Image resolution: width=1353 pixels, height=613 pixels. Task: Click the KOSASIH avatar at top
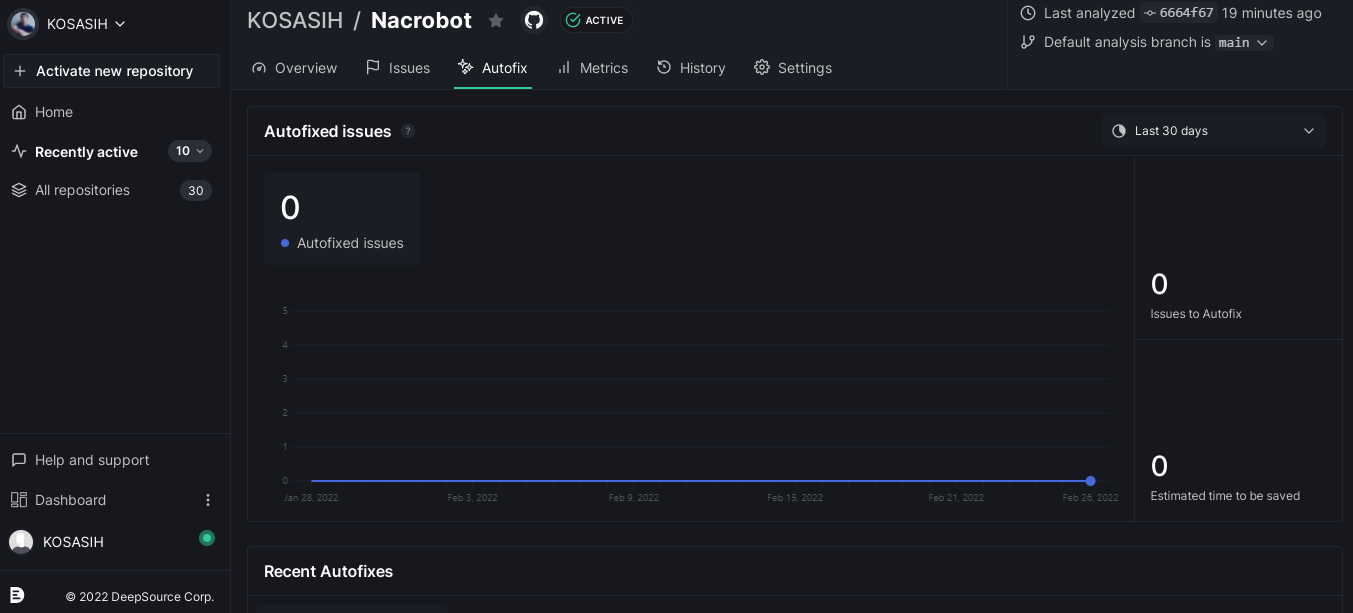pos(23,24)
